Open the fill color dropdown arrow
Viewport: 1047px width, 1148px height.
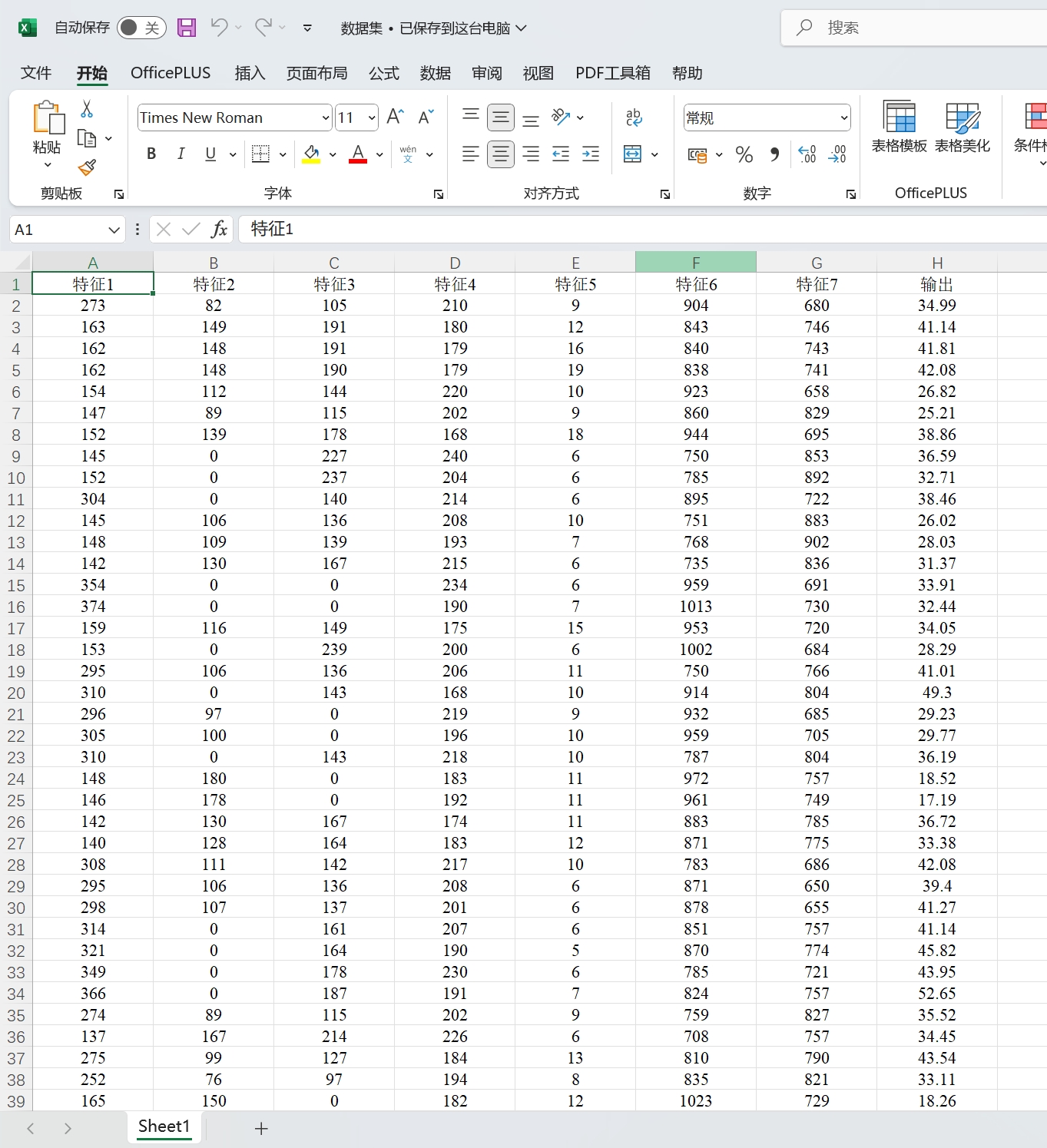[x=332, y=154]
